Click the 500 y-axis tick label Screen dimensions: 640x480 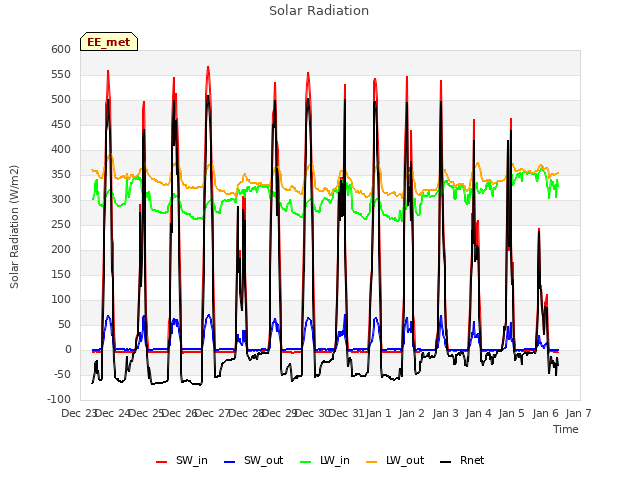point(61,100)
